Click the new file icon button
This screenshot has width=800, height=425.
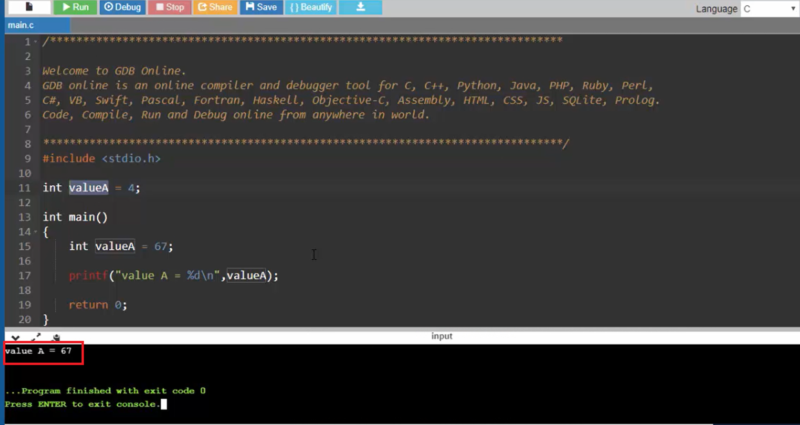point(29,7)
